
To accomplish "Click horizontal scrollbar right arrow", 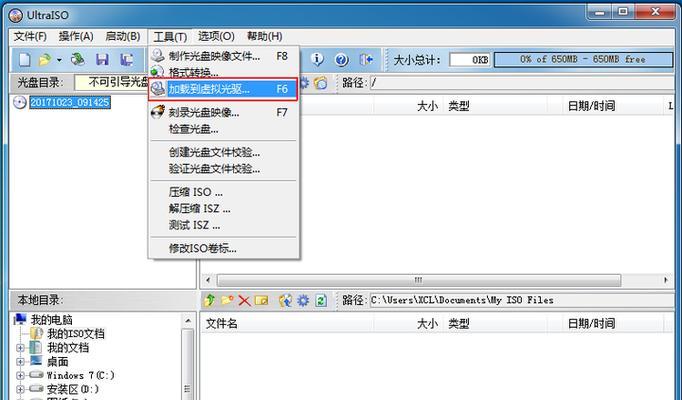I will point(666,280).
